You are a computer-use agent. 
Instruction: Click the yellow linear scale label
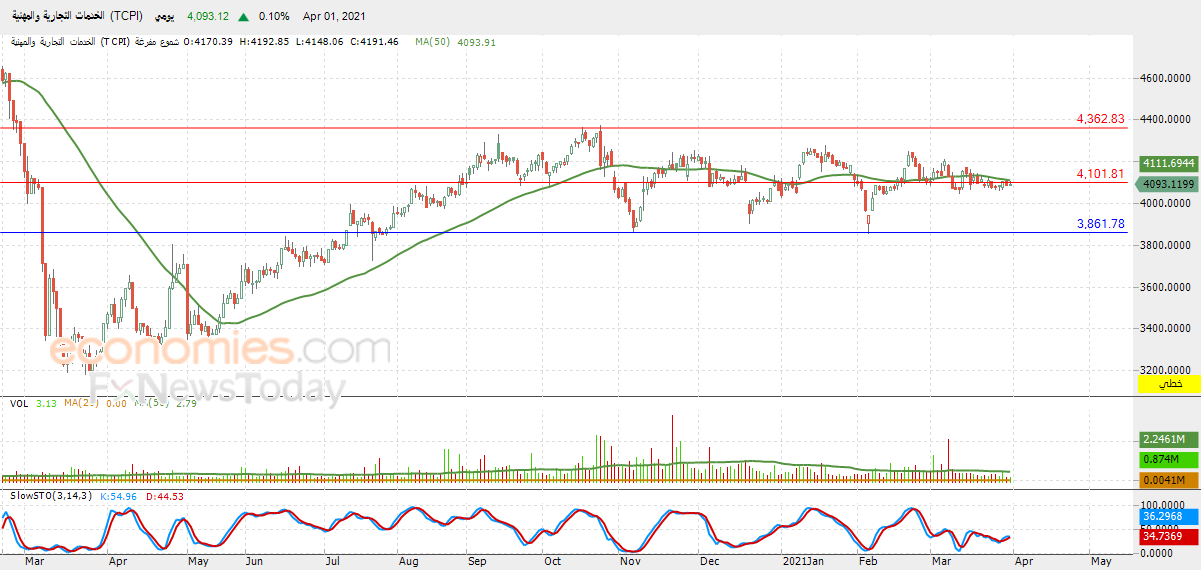(1168, 384)
